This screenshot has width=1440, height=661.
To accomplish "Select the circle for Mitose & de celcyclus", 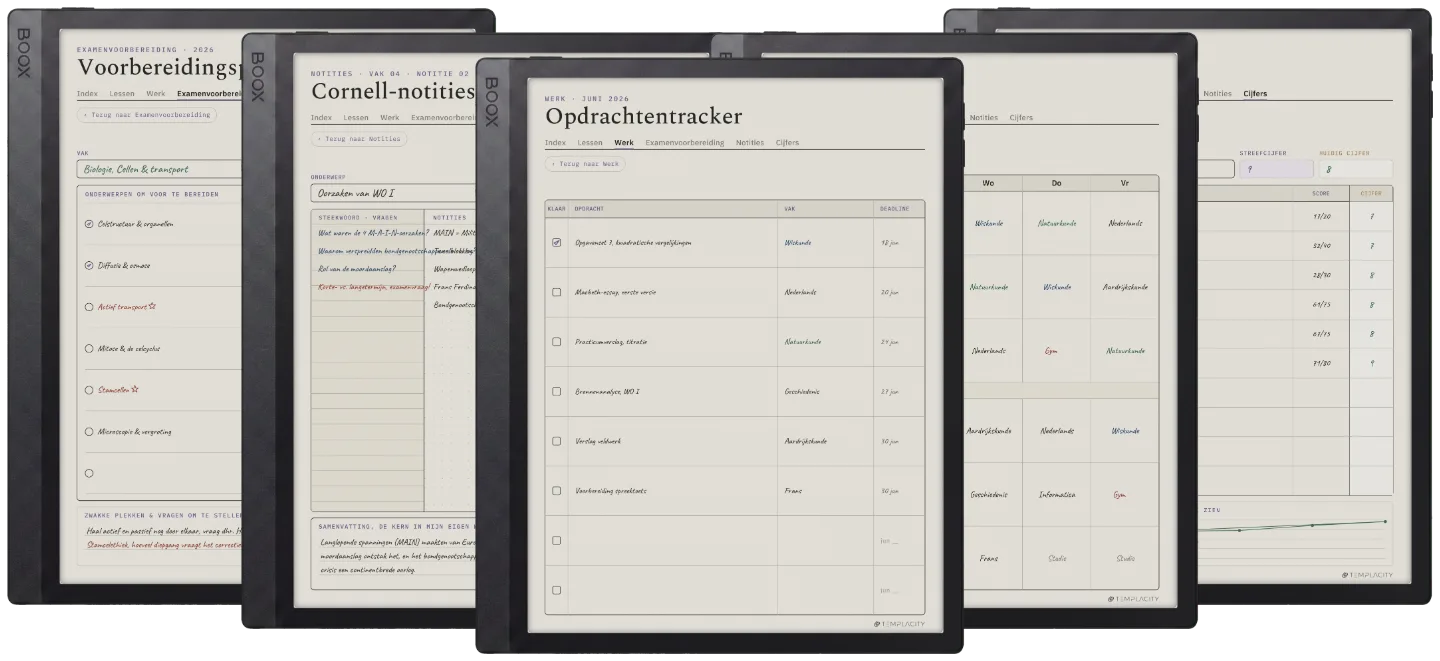I will click(89, 349).
